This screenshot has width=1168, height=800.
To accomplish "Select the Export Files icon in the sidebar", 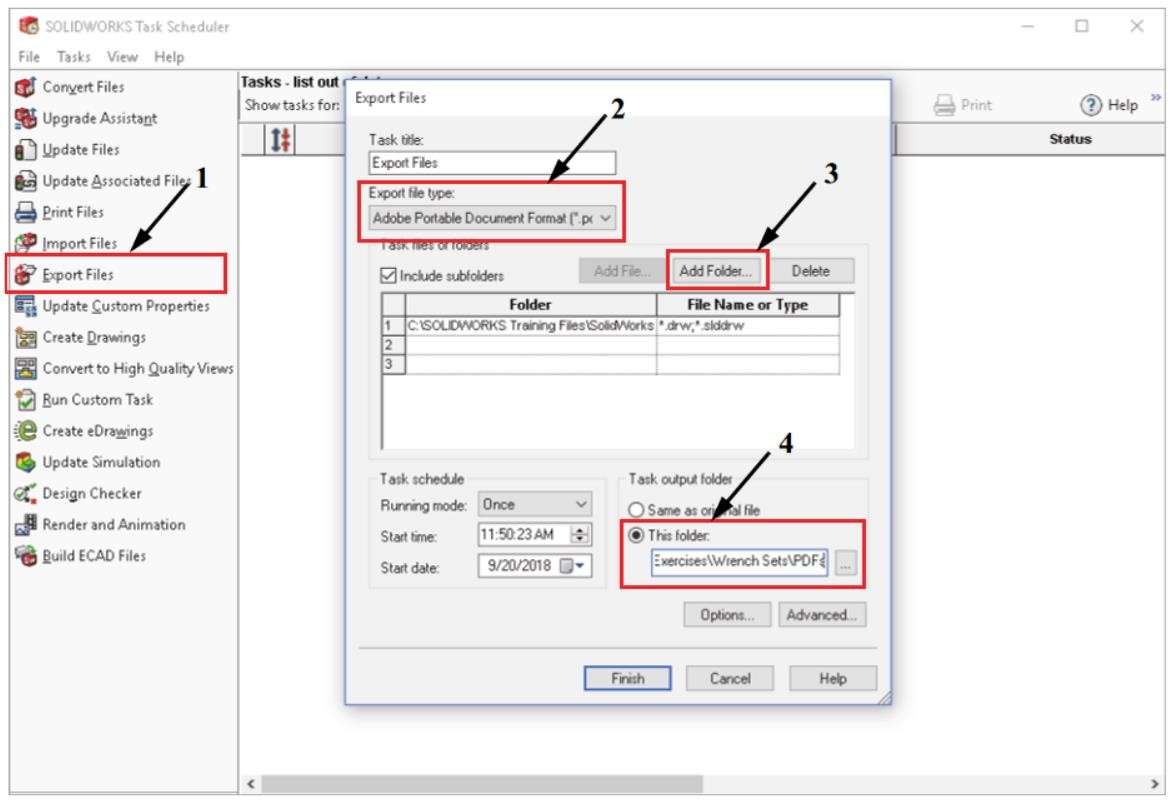I will pos(25,275).
